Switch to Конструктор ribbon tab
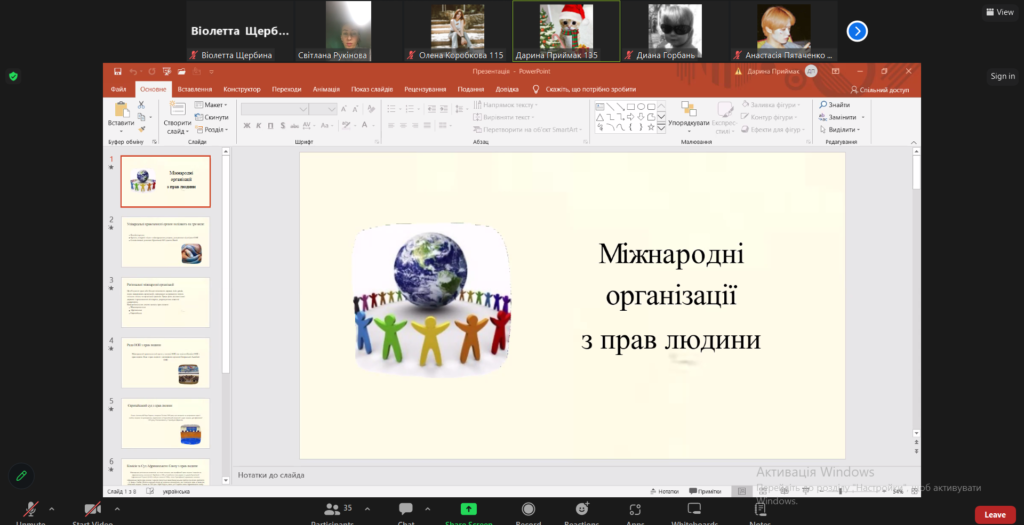The width and height of the screenshot is (1024, 525). click(242, 89)
